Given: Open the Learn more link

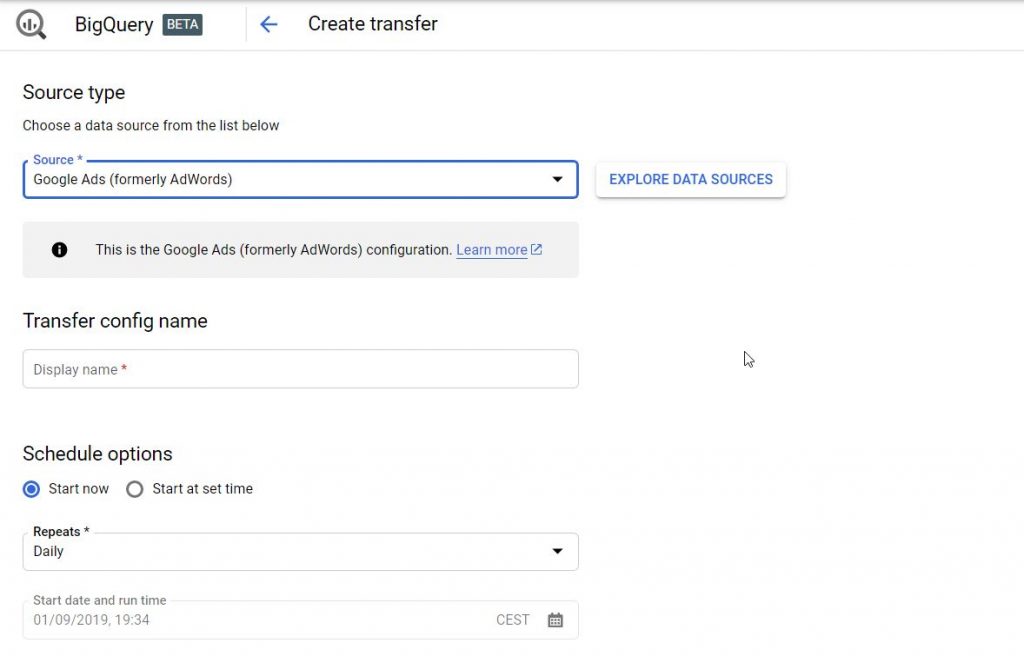Looking at the screenshot, I should click(491, 250).
